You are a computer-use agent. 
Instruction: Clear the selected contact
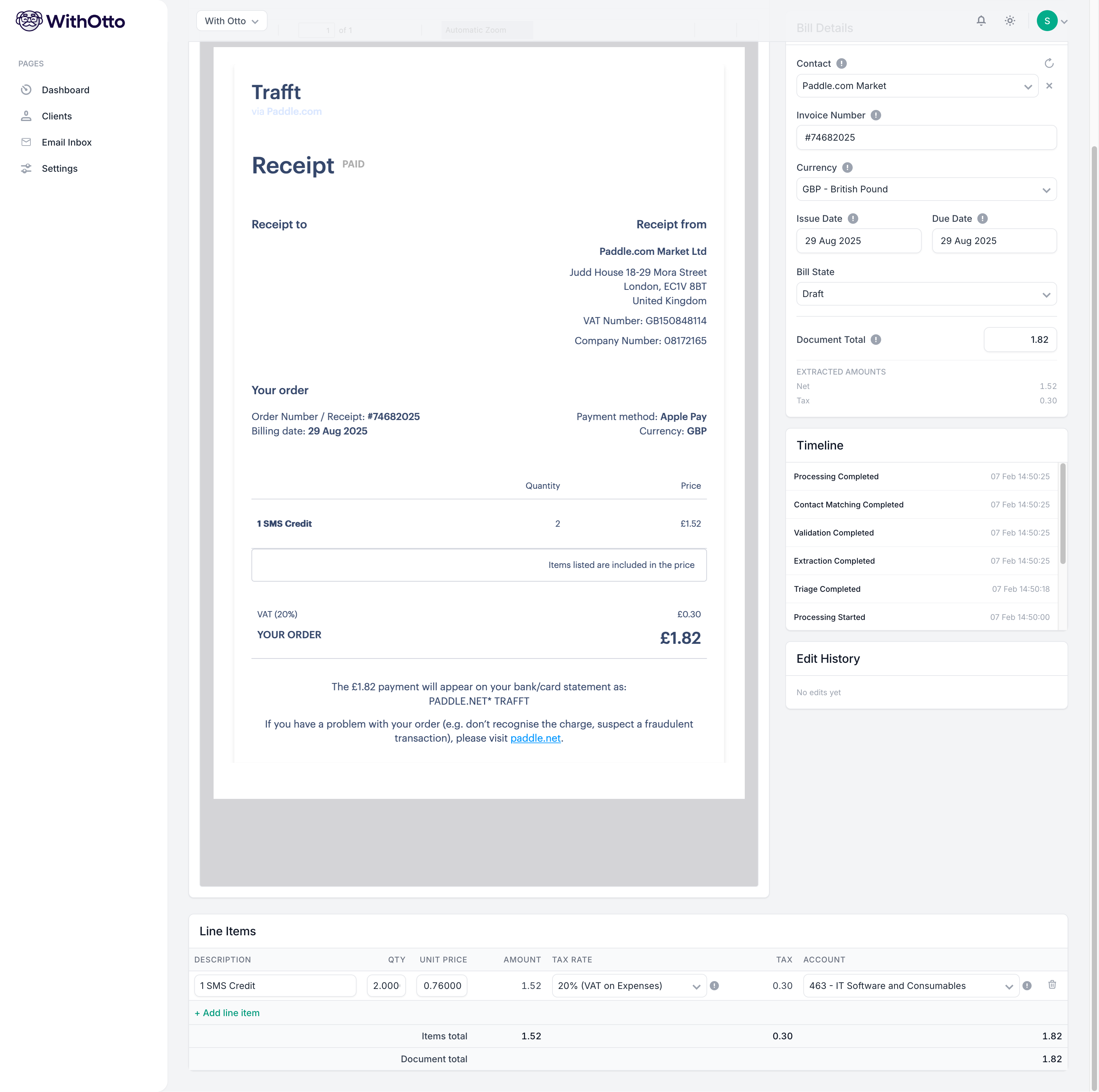click(1049, 86)
